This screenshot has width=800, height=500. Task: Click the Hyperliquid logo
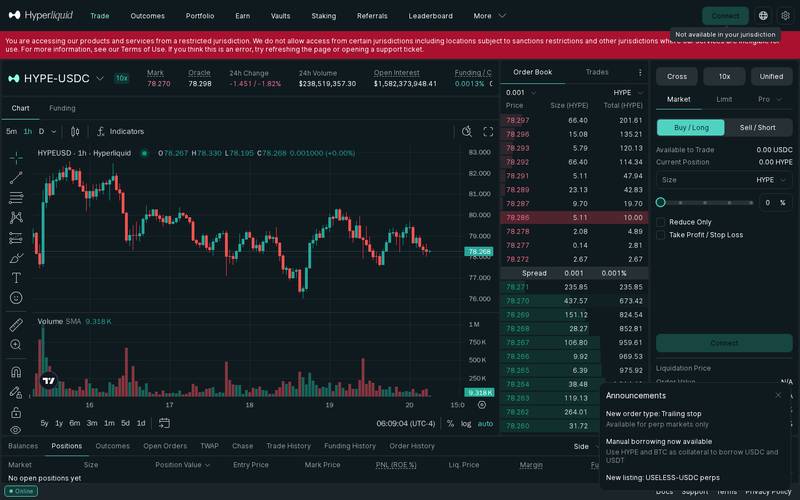point(41,15)
